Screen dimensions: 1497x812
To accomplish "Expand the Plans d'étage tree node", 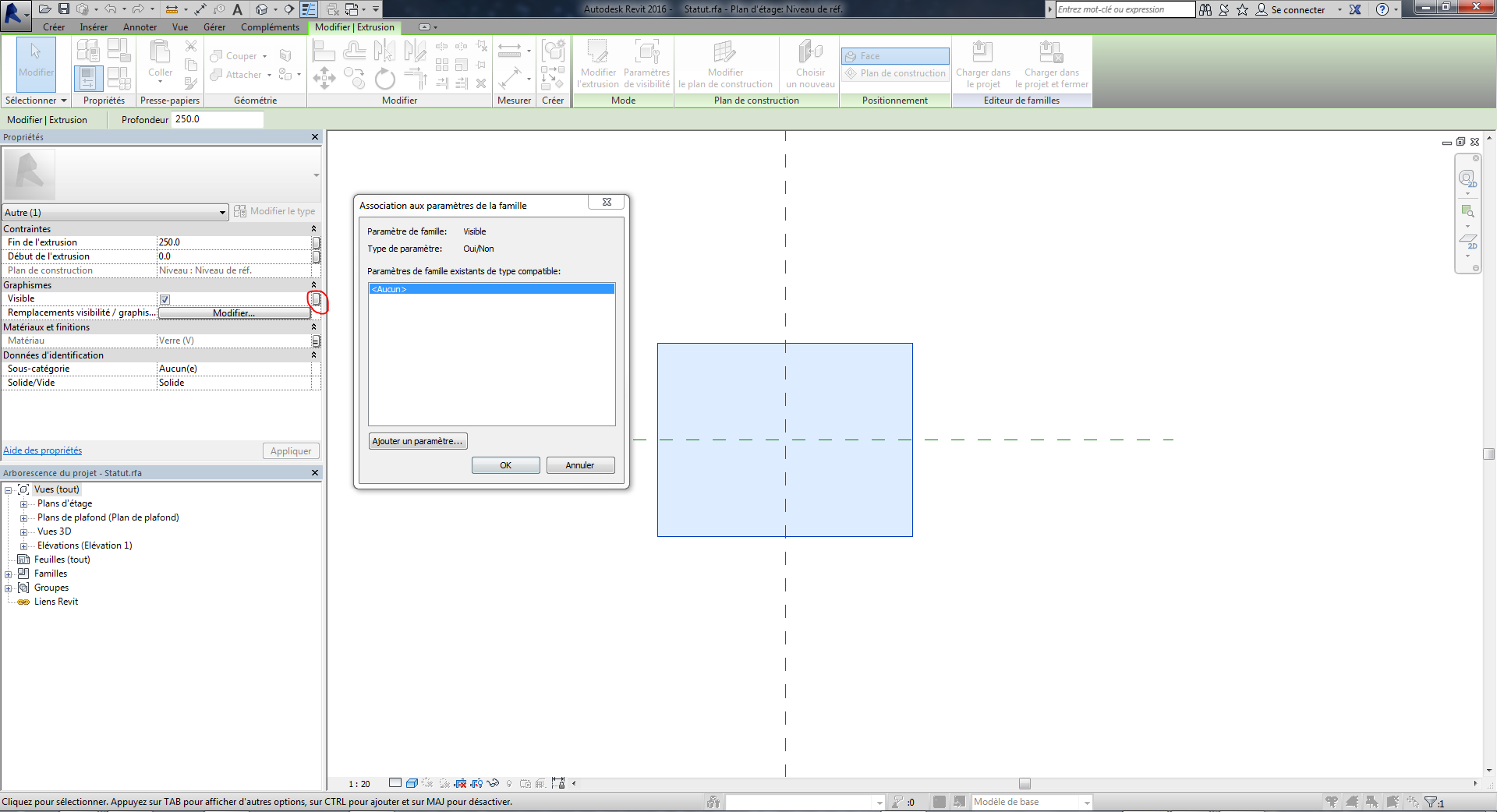I will pyautogui.click(x=23, y=504).
